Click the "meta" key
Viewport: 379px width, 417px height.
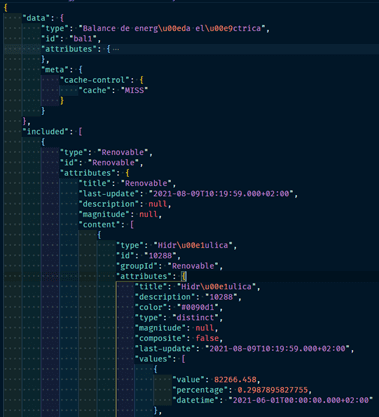tap(55, 70)
